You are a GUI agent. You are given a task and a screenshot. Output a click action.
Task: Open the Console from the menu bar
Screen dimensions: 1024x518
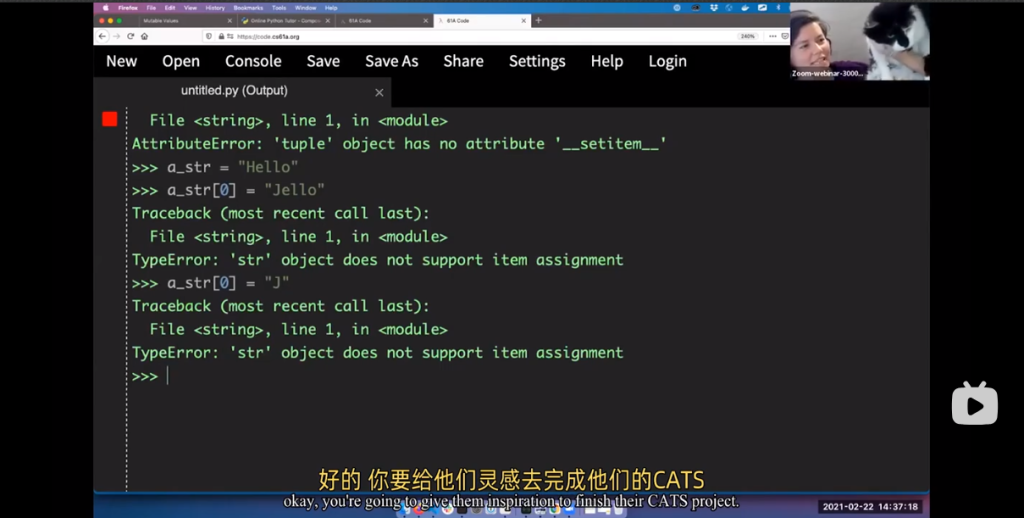[x=253, y=61]
